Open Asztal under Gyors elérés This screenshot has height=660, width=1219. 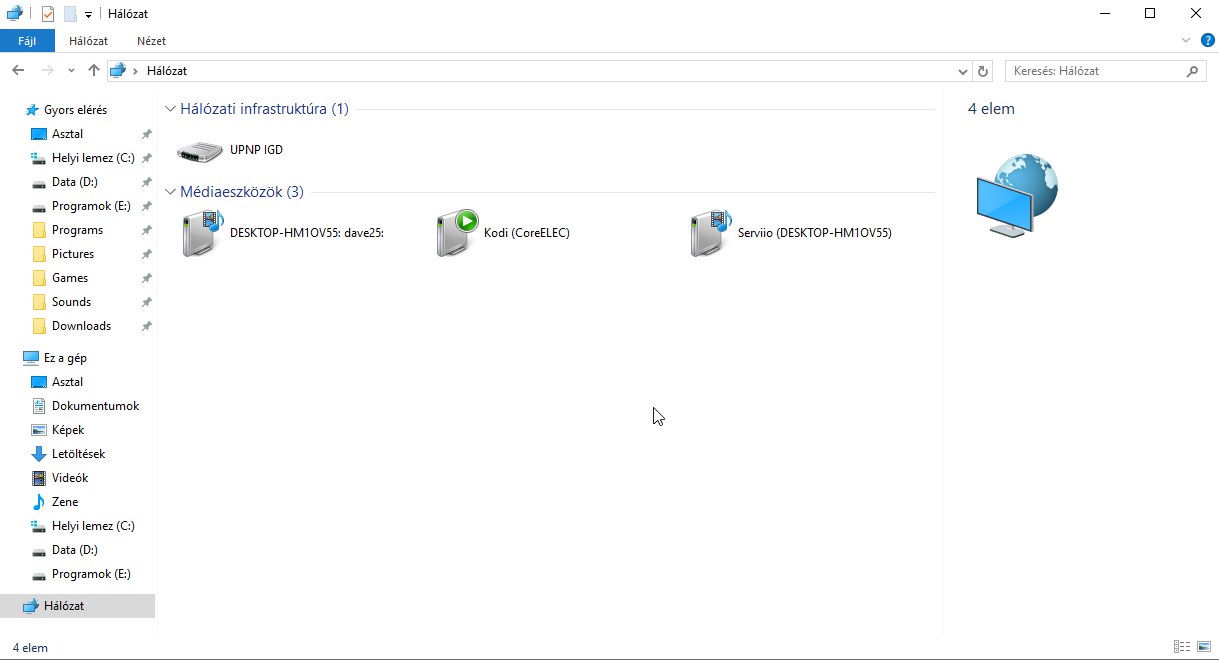(67, 134)
